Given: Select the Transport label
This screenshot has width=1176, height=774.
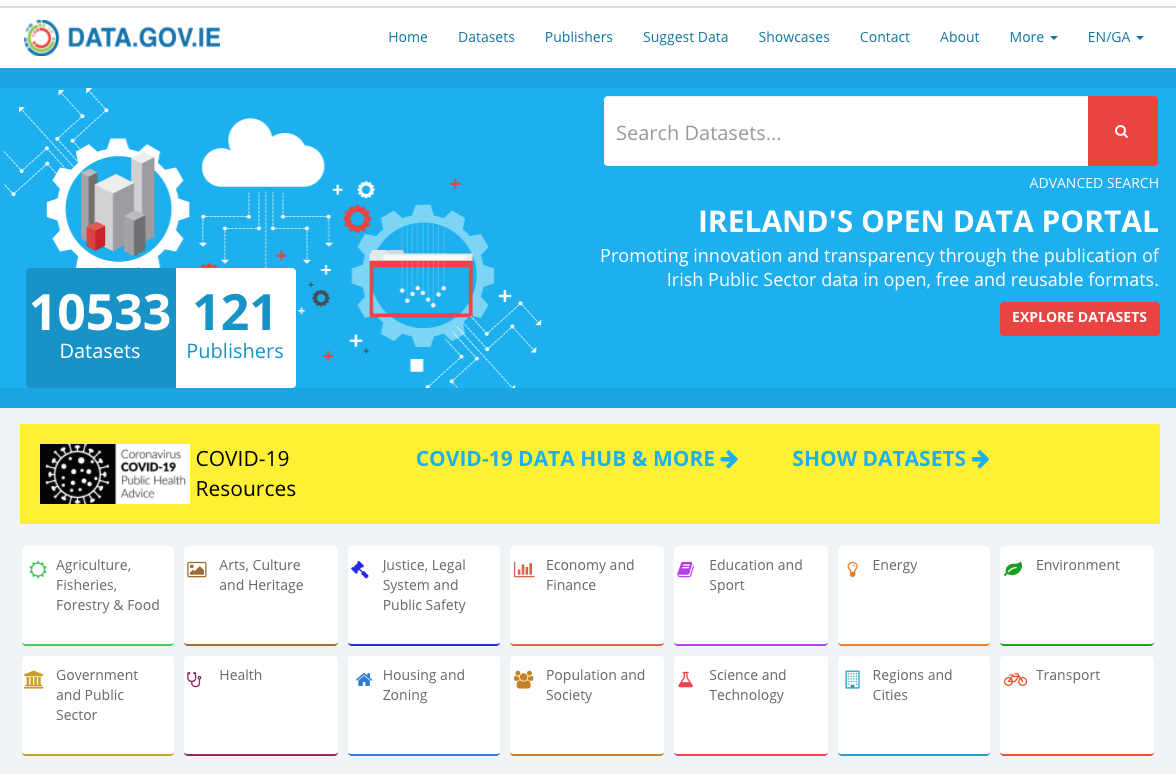Looking at the screenshot, I should (1068, 676).
